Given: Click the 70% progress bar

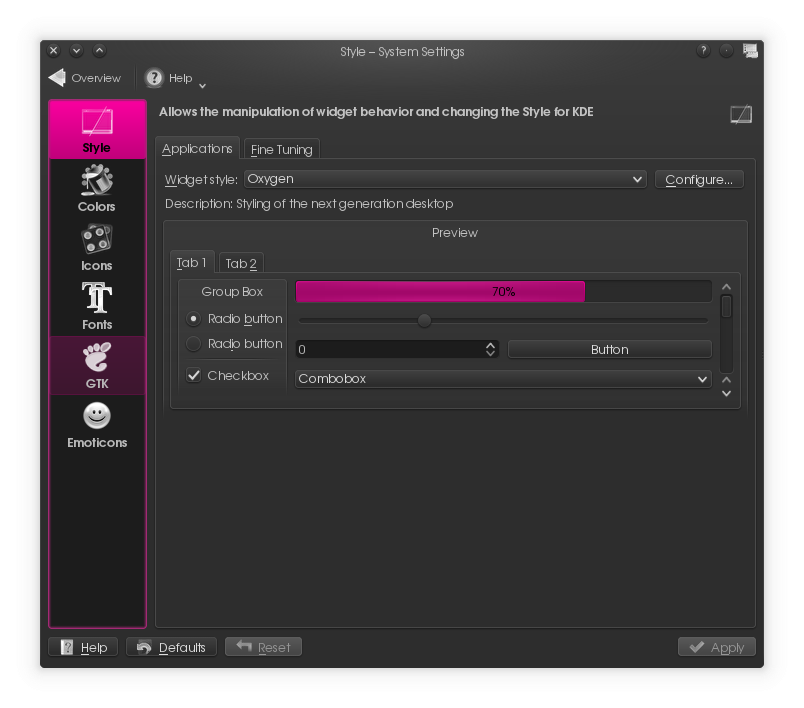Looking at the screenshot, I should [x=504, y=292].
